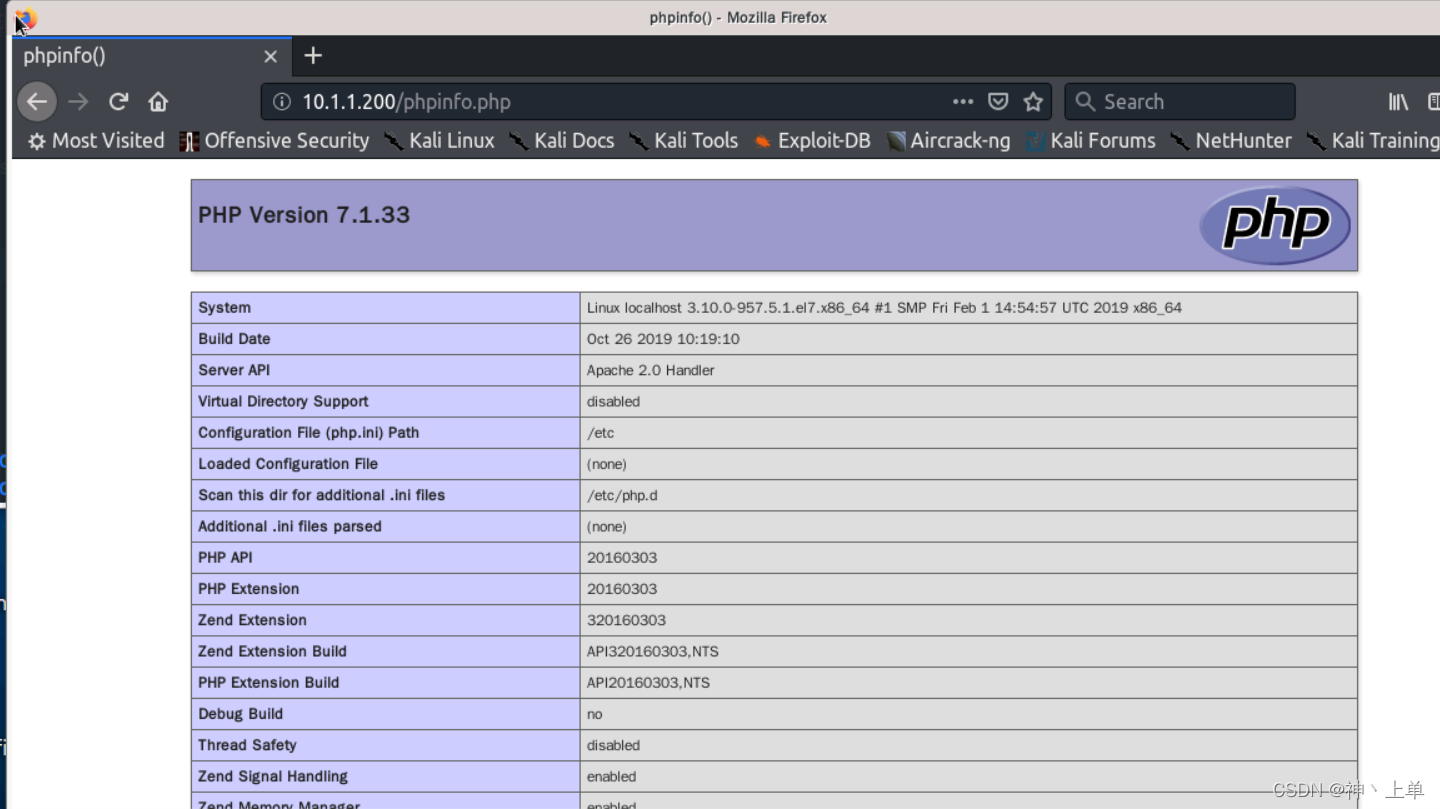
Task: Click Scan this dir for additional .ini files
Action: click(321, 495)
